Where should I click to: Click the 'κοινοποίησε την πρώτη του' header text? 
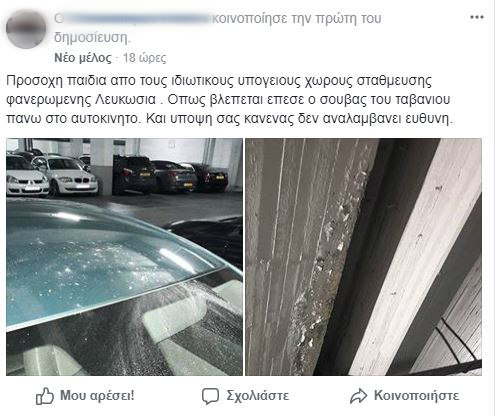[x=296, y=19]
